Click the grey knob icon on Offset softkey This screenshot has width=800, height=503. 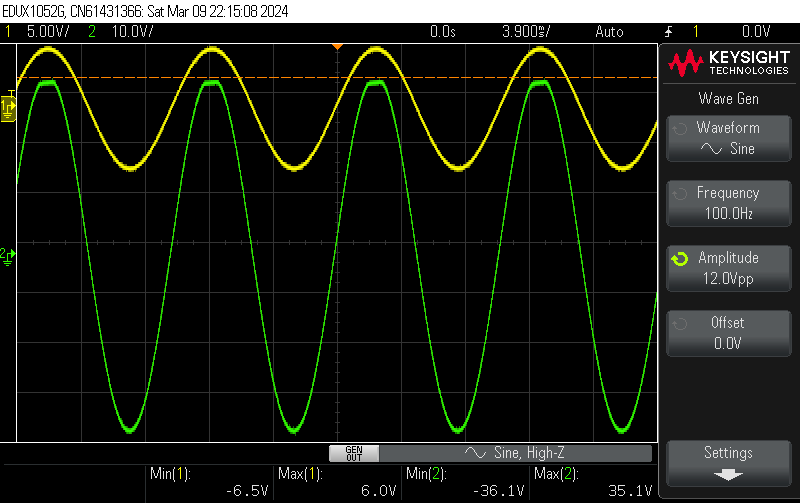[680, 324]
